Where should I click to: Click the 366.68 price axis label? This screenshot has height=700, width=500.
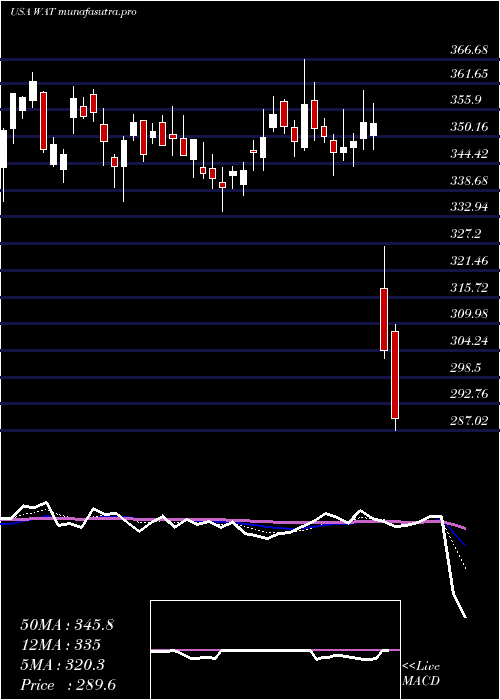(x=468, y=50)
